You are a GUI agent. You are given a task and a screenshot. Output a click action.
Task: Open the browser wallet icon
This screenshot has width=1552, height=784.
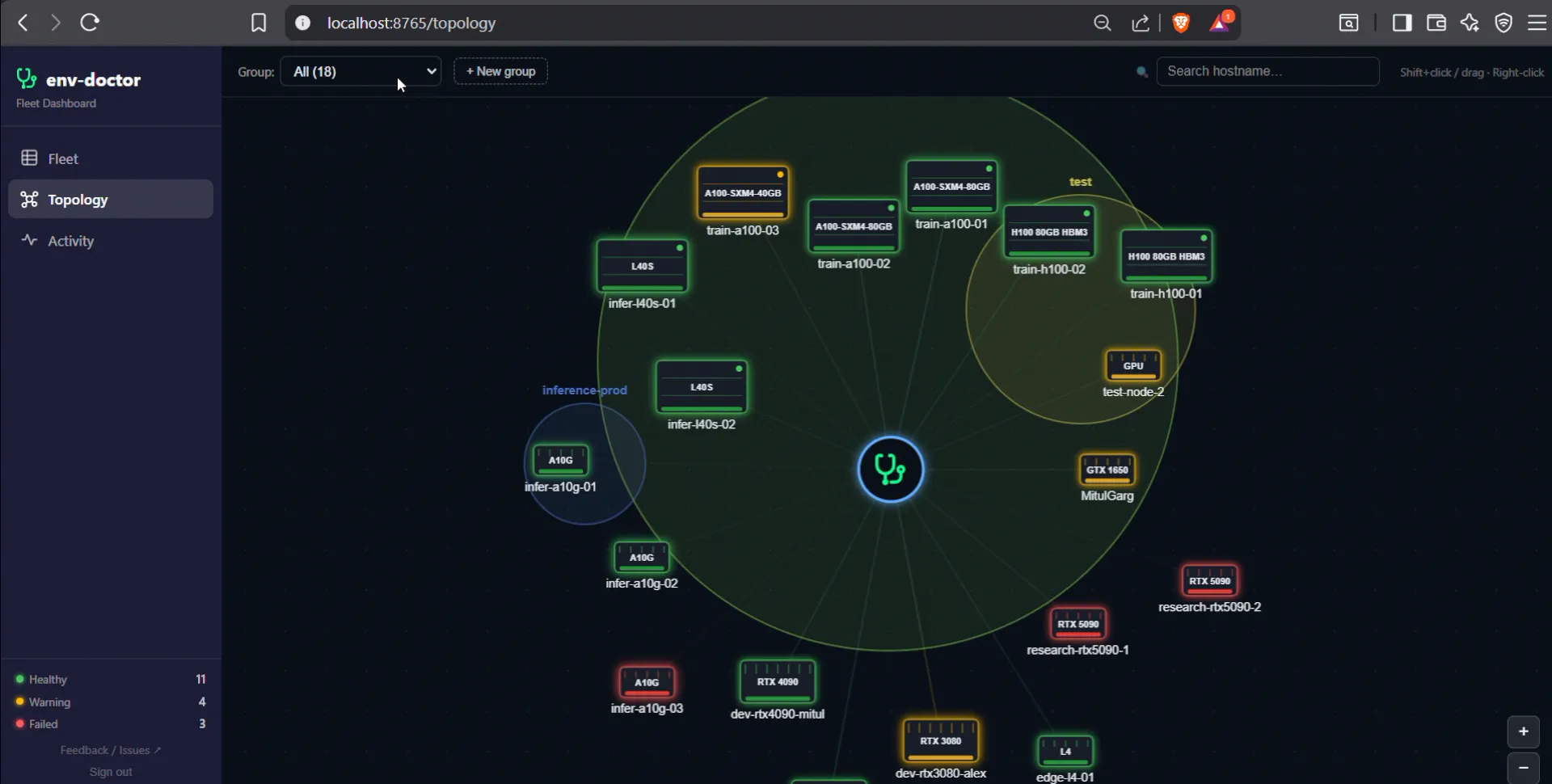(1436, 23)
